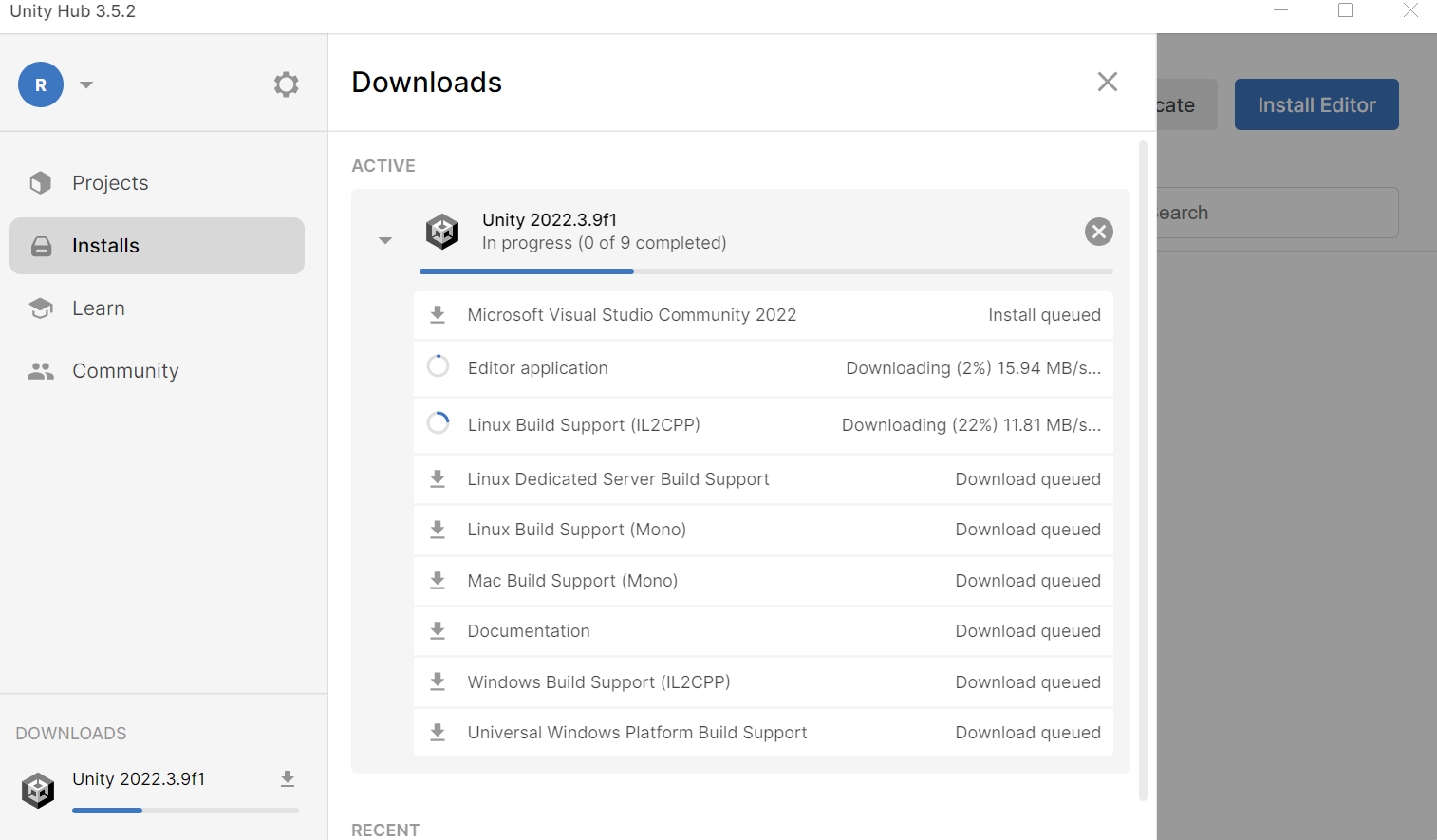The width and height of the screenshot is (1437, 840).
Task: Click the DOWNLOADS sidebar heading
Action: coord(71,734)
